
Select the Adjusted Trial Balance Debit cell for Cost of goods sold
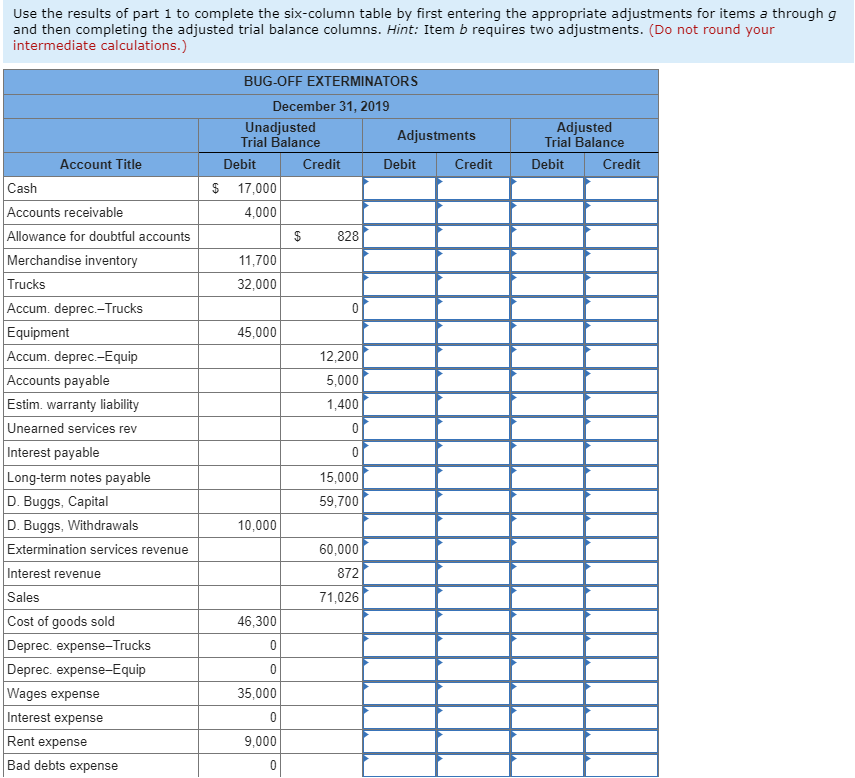pyautogui.click(x=548, y=621)
